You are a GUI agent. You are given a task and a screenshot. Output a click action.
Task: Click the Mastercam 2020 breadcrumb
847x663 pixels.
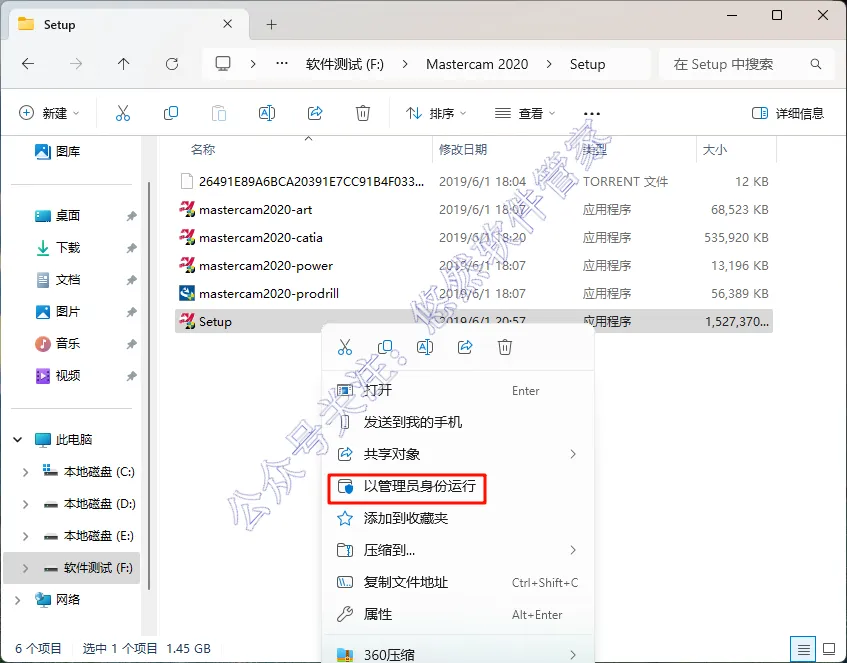(x=477, y=64)
